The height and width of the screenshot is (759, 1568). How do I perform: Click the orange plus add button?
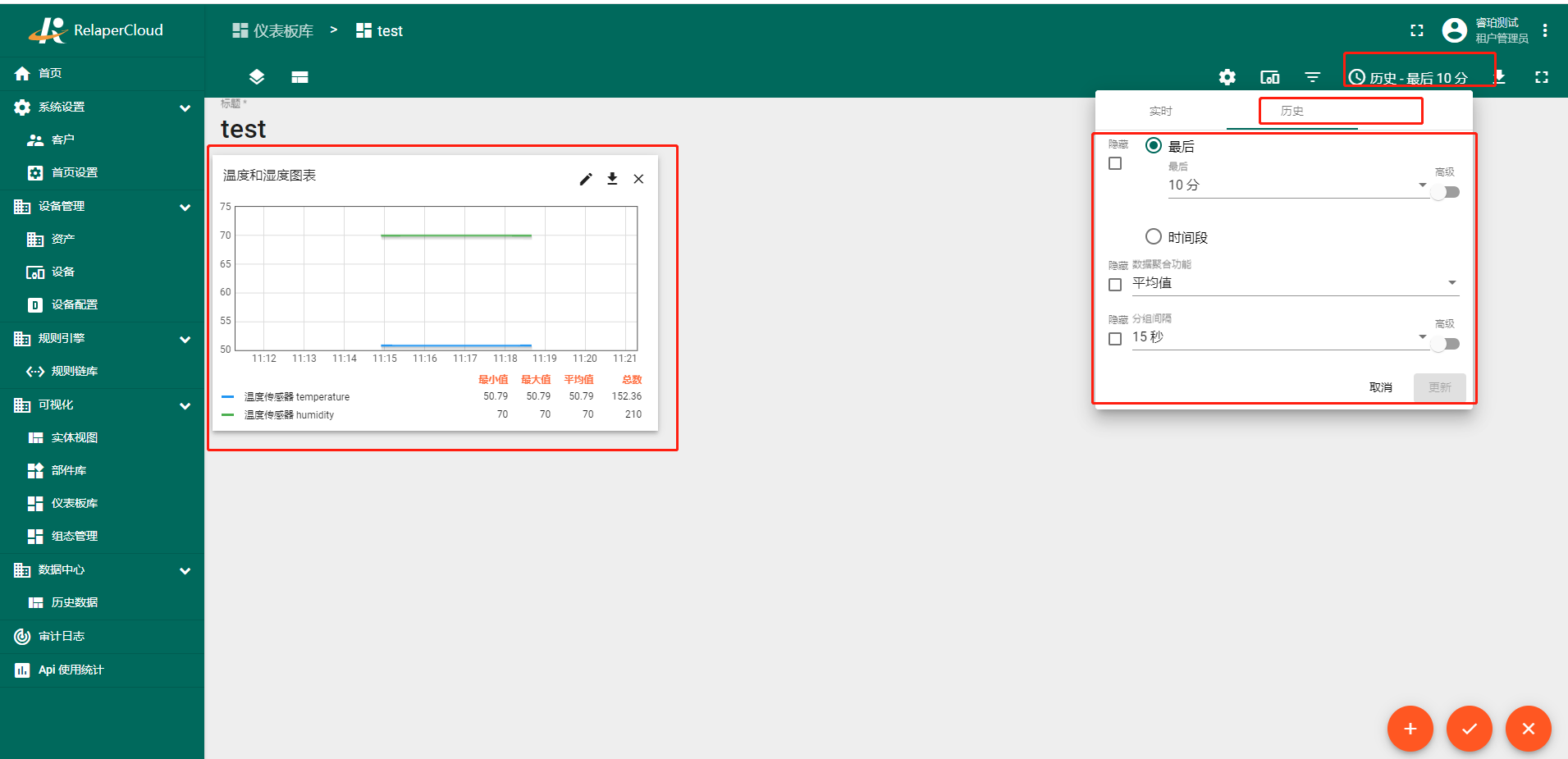point(1410,729)
